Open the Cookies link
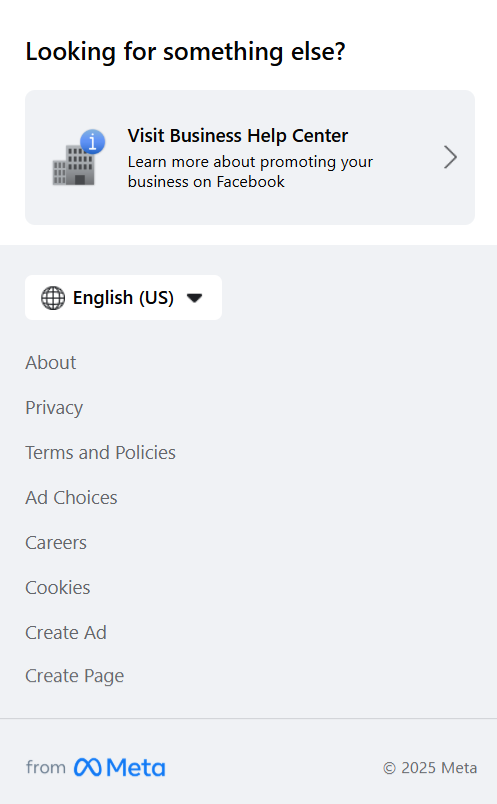Viewport: 497px width, 804px height. point(57,588)
